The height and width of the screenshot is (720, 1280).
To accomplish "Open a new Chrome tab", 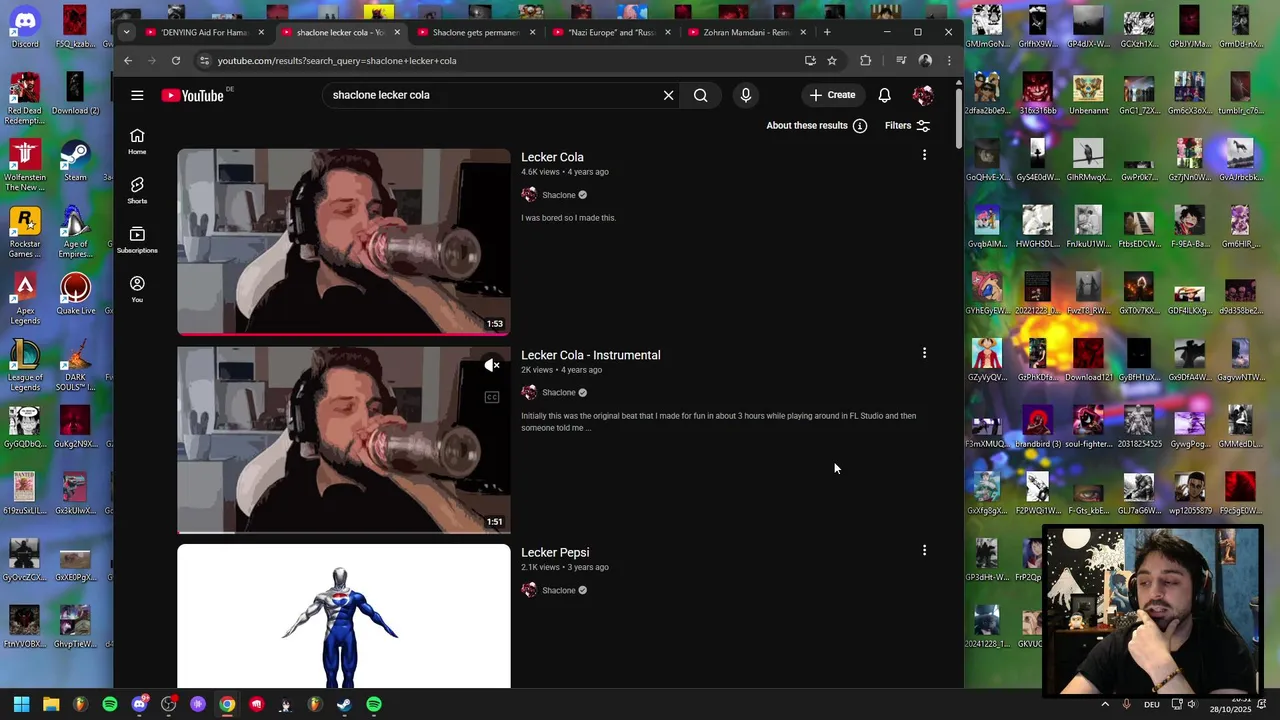I will click(x=827, y=32).
